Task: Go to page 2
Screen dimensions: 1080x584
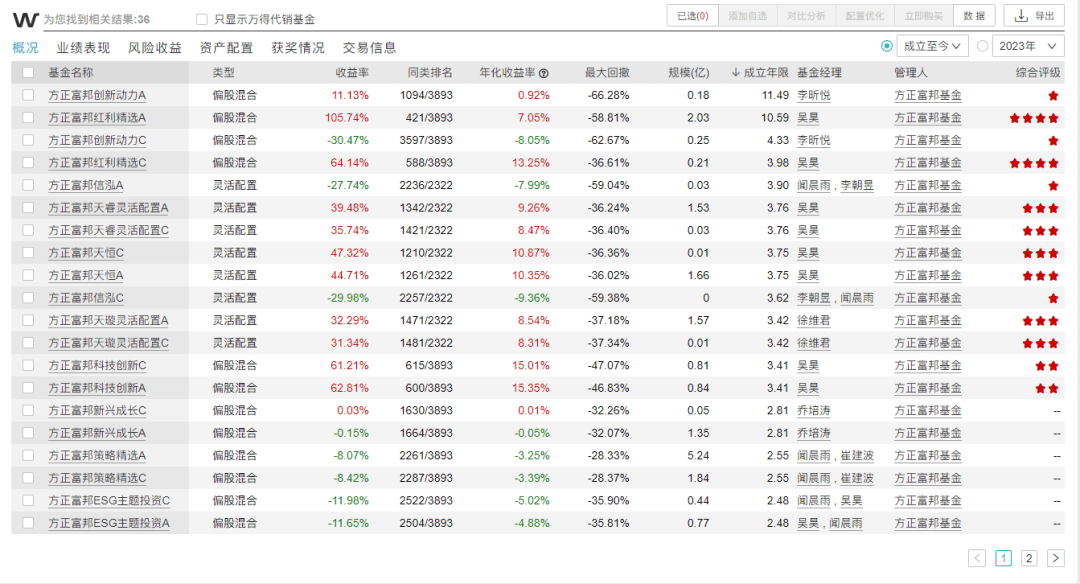Action: pos(1029,558)
